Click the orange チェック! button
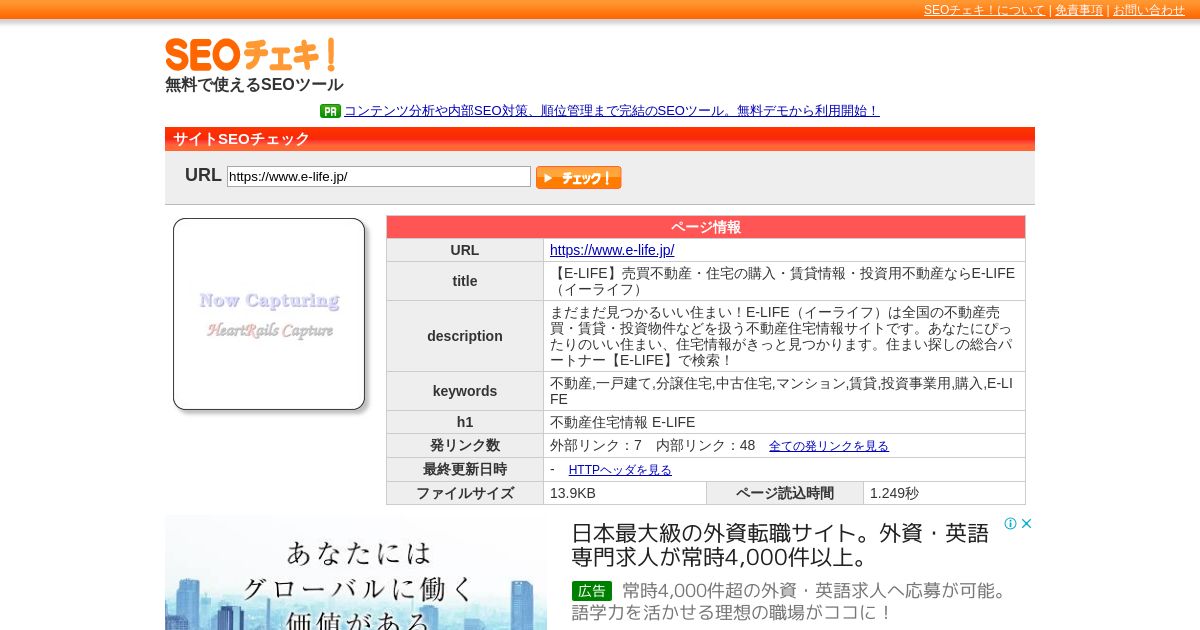The height and width of the screenshot is (630, 1200). pyautogui.click(x=578, y=177)
